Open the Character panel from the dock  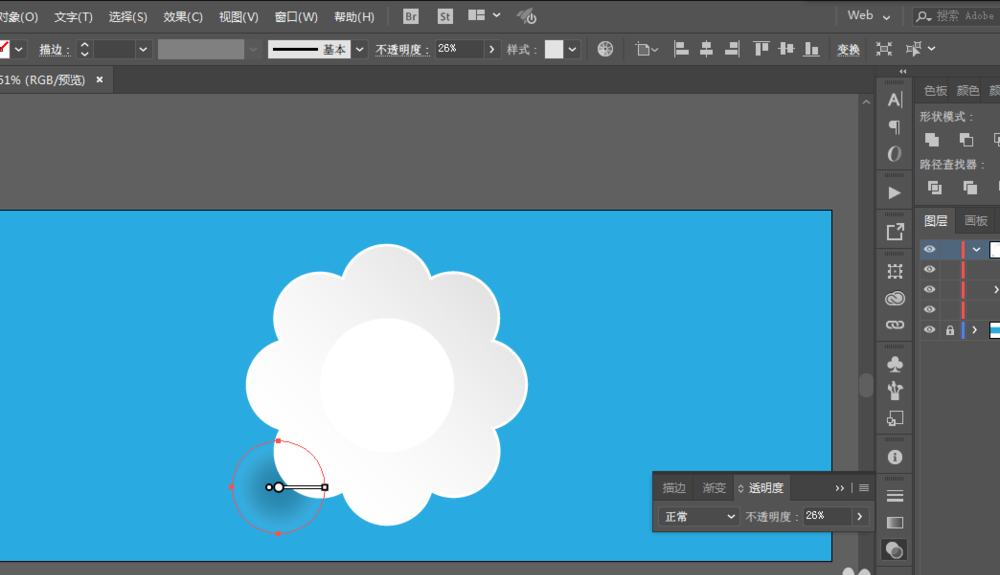pyautogui.click(x=895, y=99)
